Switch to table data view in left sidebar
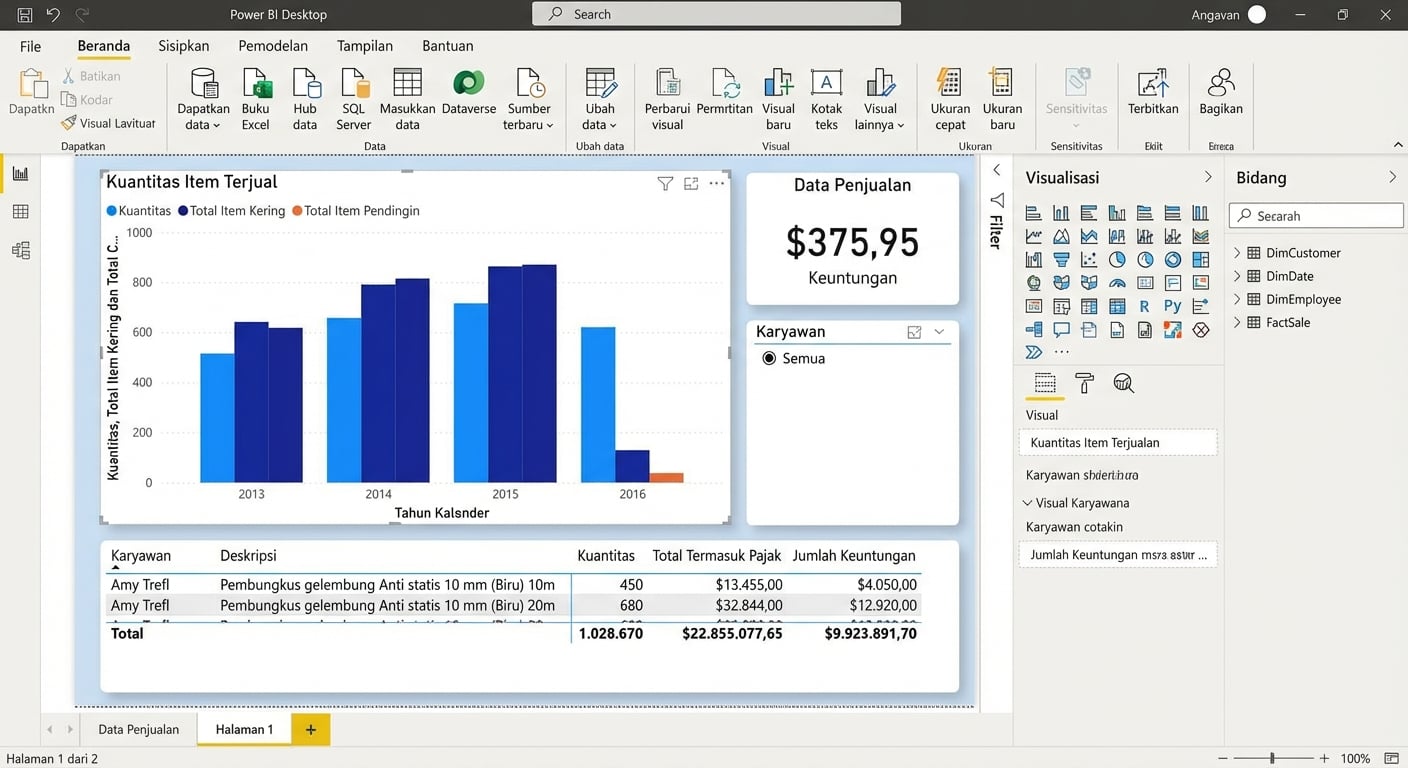Screen dimensions: 1408x768 click(x=20, y=212)
